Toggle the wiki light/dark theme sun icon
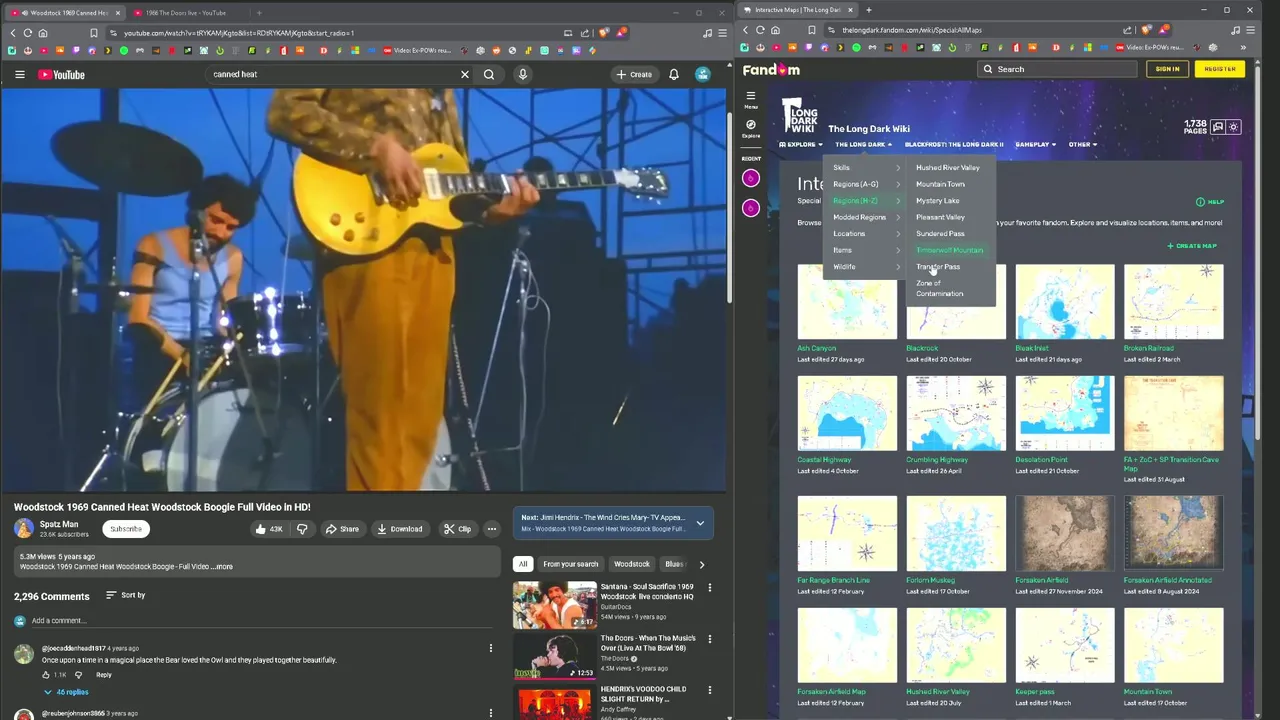Viewport: 1280px width, 720px height. point(1234,127)
